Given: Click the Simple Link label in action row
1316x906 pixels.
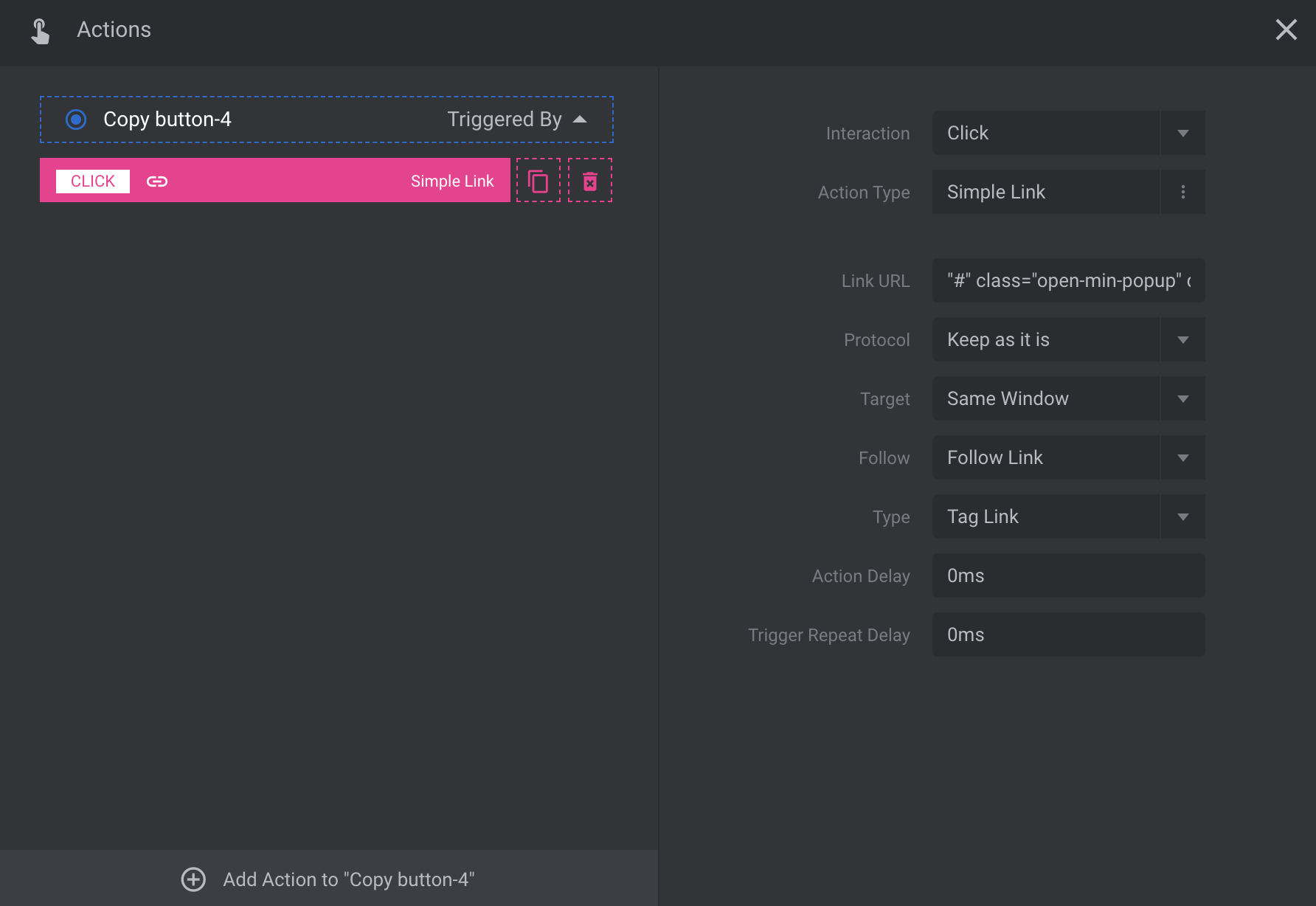Looking at the screenshot, I should coord(452,181).
